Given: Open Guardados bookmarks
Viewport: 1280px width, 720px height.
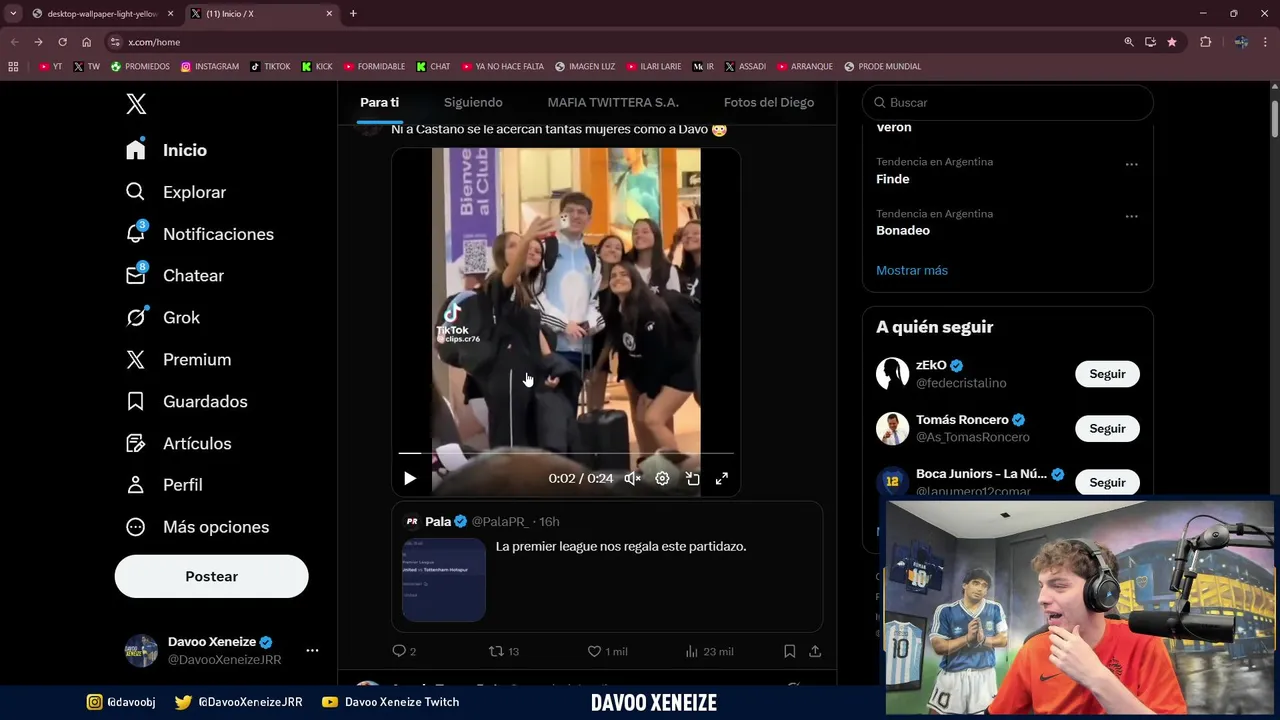Looking at the screenshot, I should click(186, 402).
